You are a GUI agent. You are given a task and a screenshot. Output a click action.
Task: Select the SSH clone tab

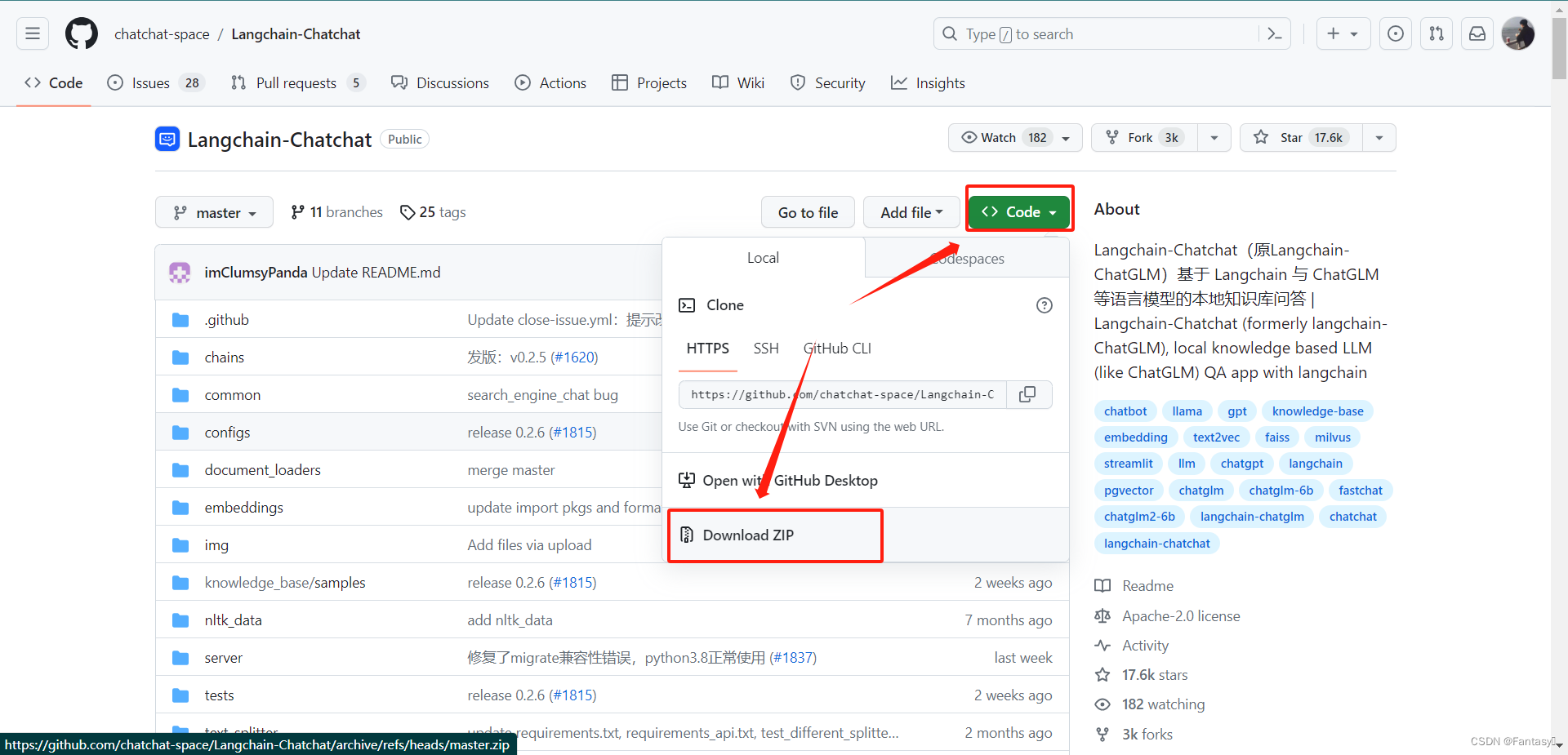click(x=766, y=349)
